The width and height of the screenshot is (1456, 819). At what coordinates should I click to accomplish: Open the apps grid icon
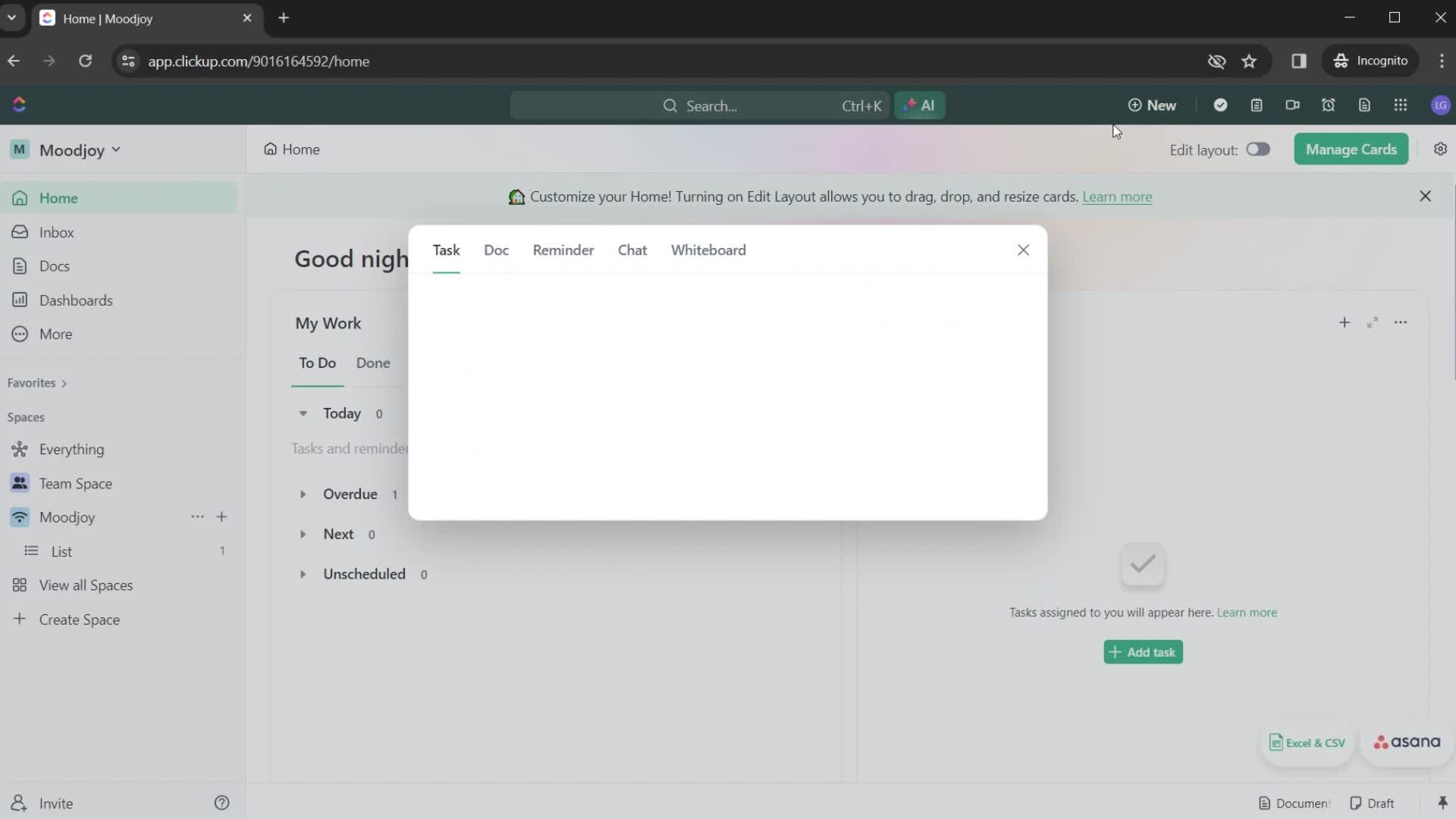pos(1401,105)
